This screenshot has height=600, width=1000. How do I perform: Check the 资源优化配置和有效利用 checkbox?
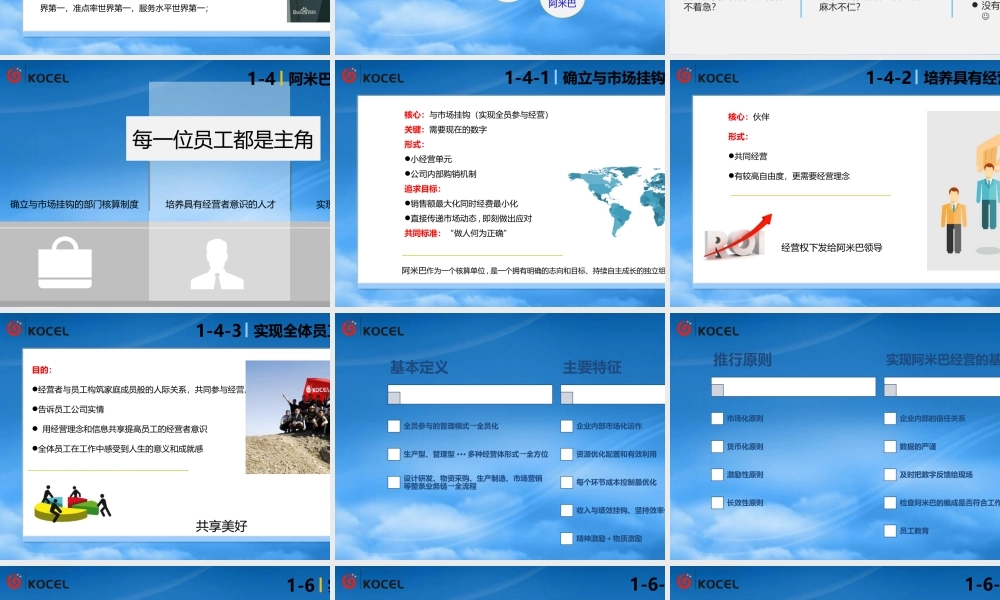point(566,454)
